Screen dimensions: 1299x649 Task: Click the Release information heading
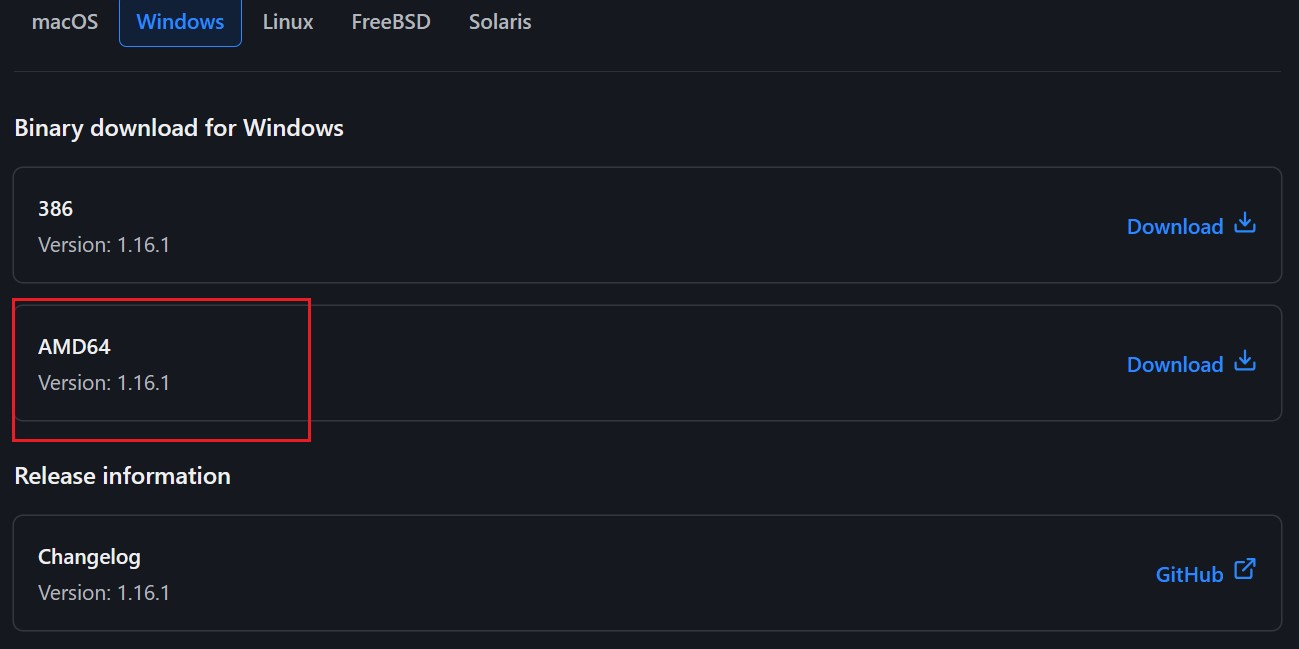(122, 475)
